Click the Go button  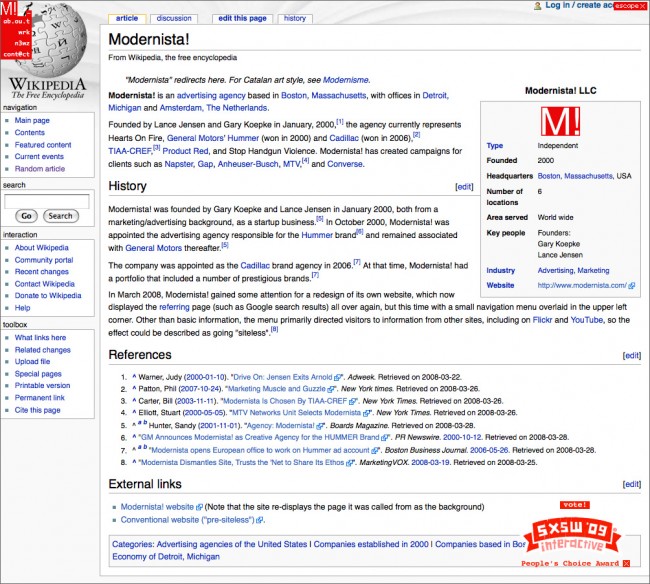27,216
